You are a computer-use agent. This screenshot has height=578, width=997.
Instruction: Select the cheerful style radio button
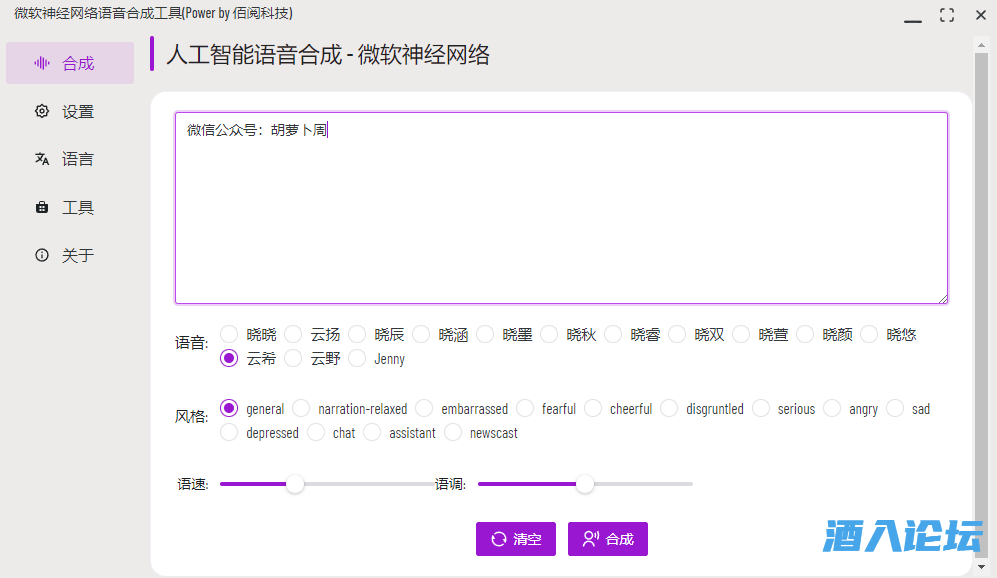593,408
